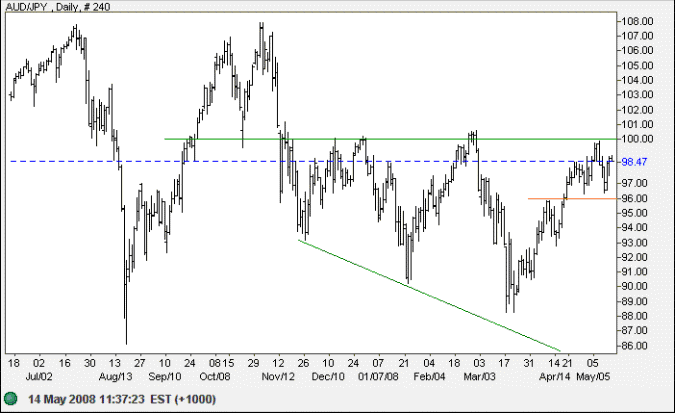Image resolution: width=675 pixels, height=413 pixels.
Task: Click the May/05 date axis label
Action: point(593,376)
